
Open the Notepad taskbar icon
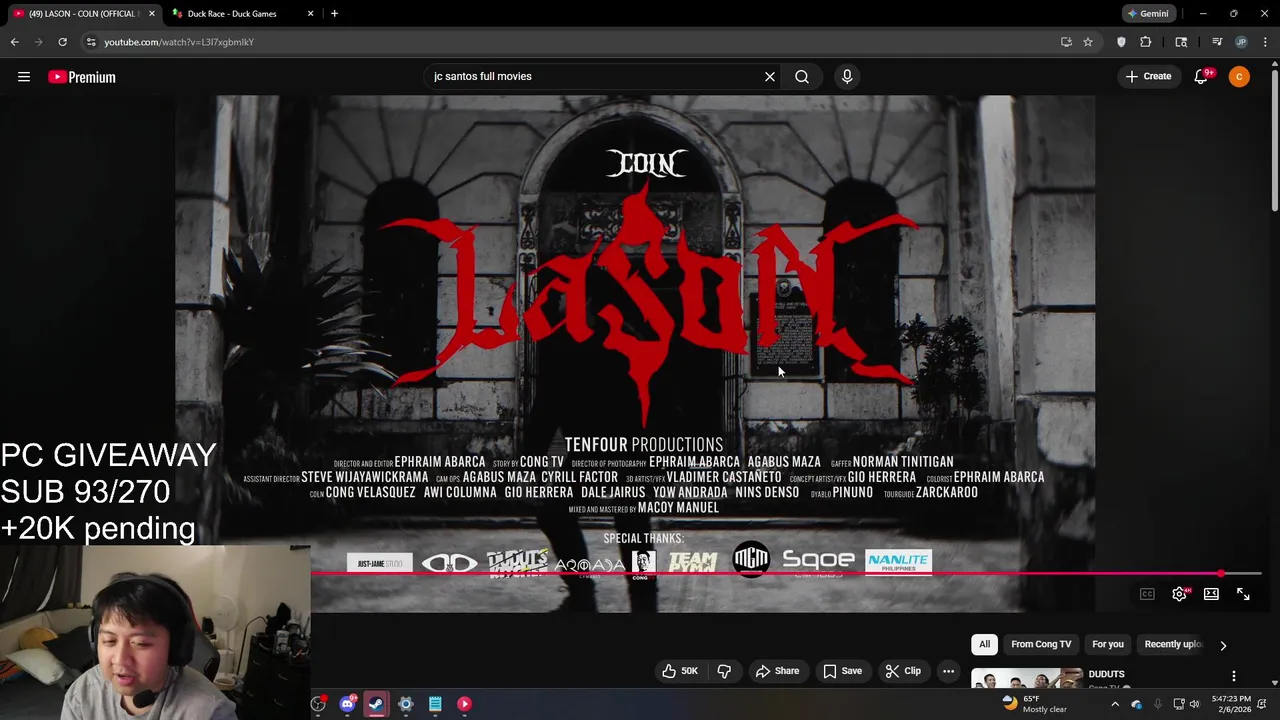(x=435, y=704)
